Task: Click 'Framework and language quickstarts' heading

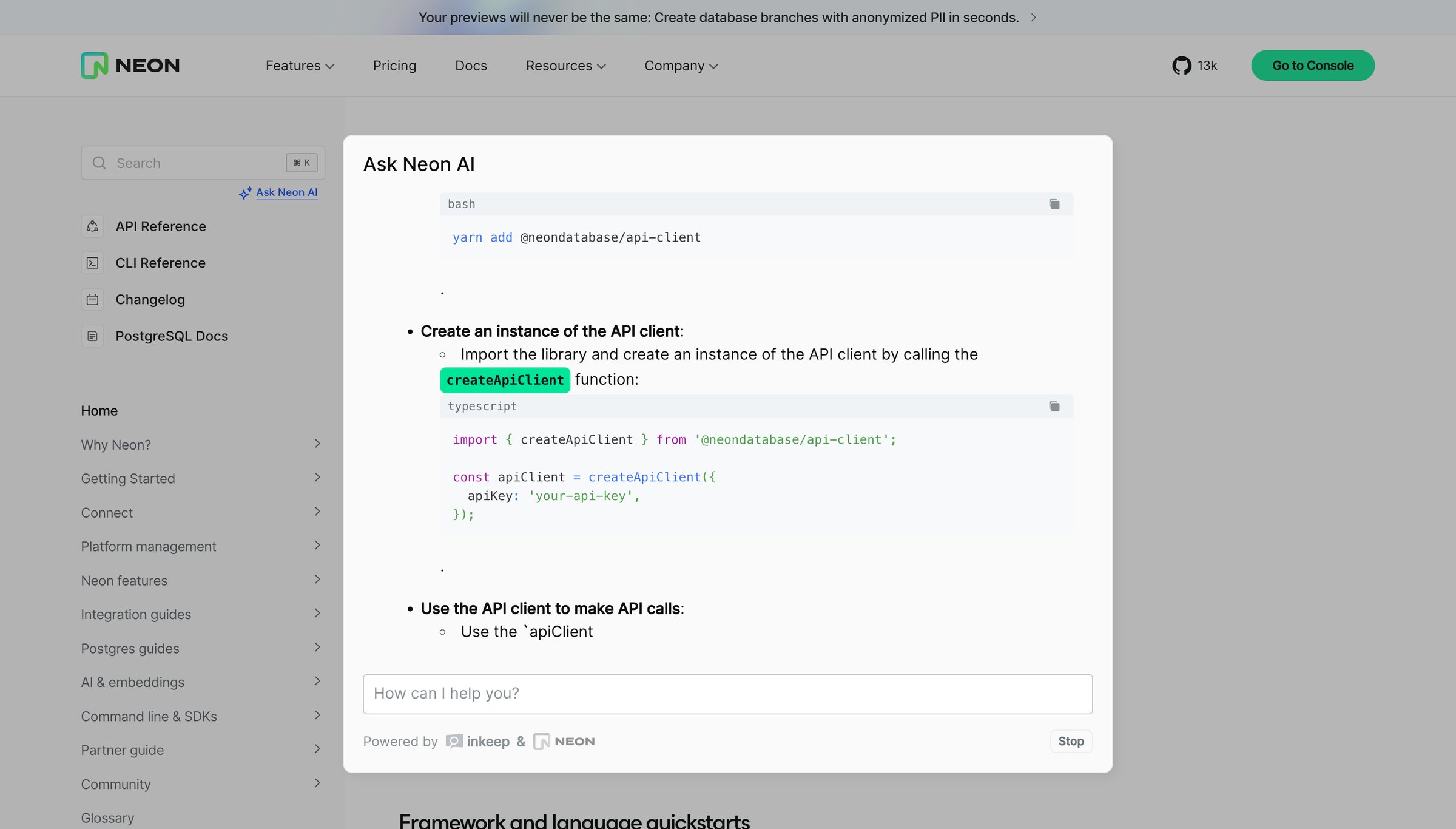Action: tap(574, 821)
